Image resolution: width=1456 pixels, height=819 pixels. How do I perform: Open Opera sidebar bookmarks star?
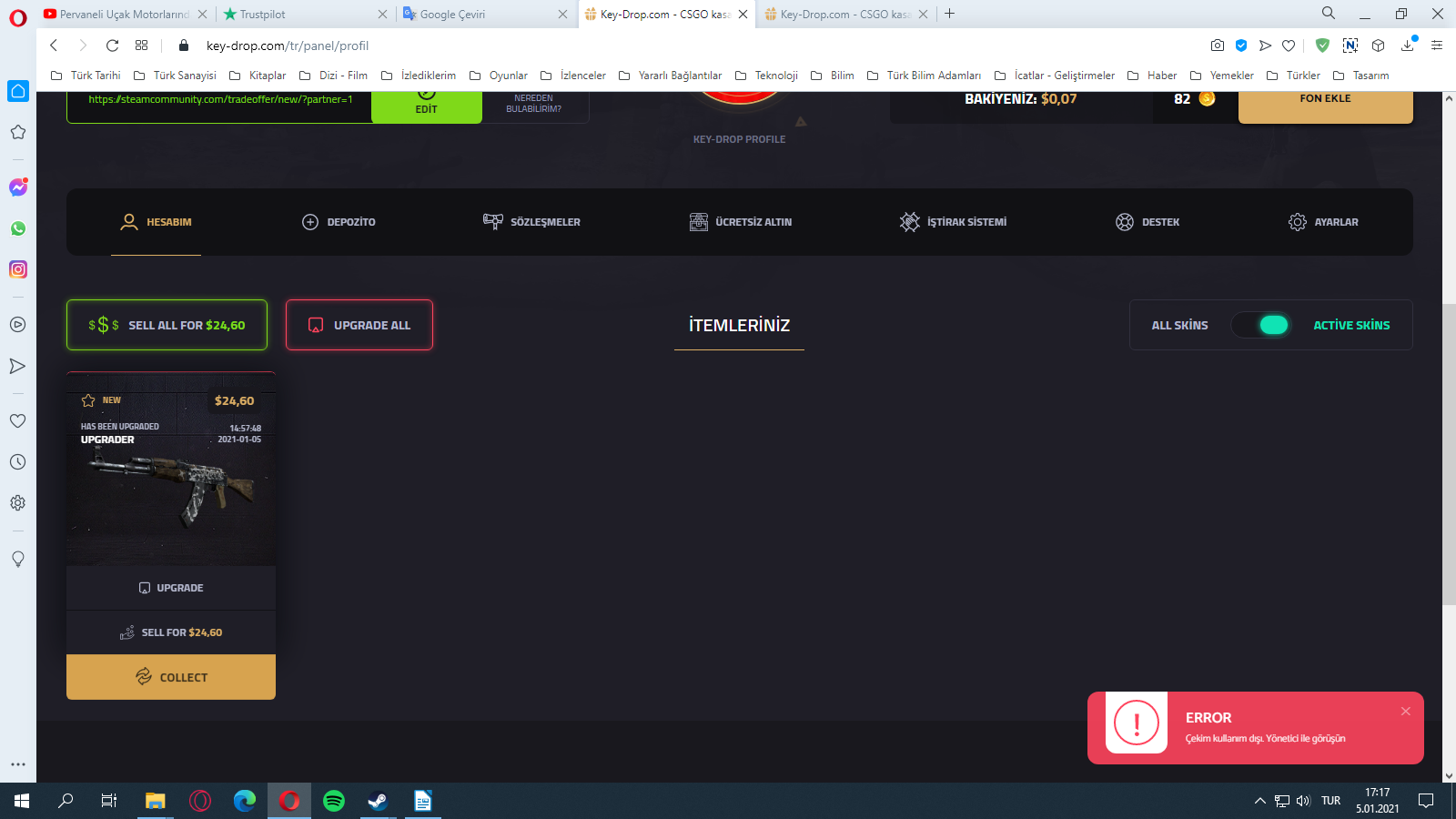click(x=17, y=132)
